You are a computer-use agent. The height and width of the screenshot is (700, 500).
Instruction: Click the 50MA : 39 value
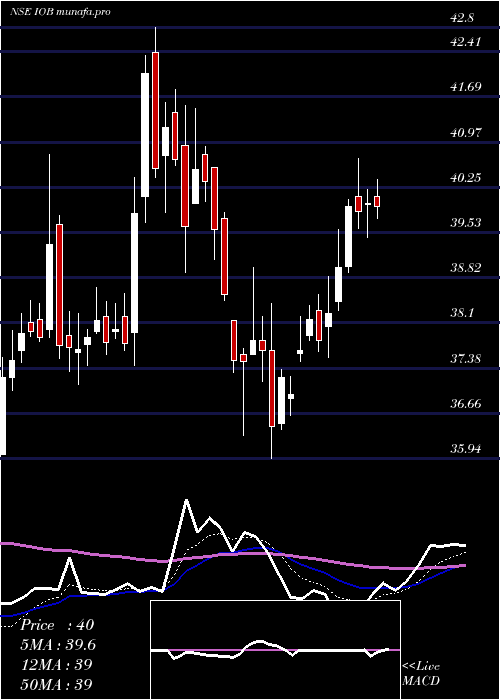tap(57, 684)
